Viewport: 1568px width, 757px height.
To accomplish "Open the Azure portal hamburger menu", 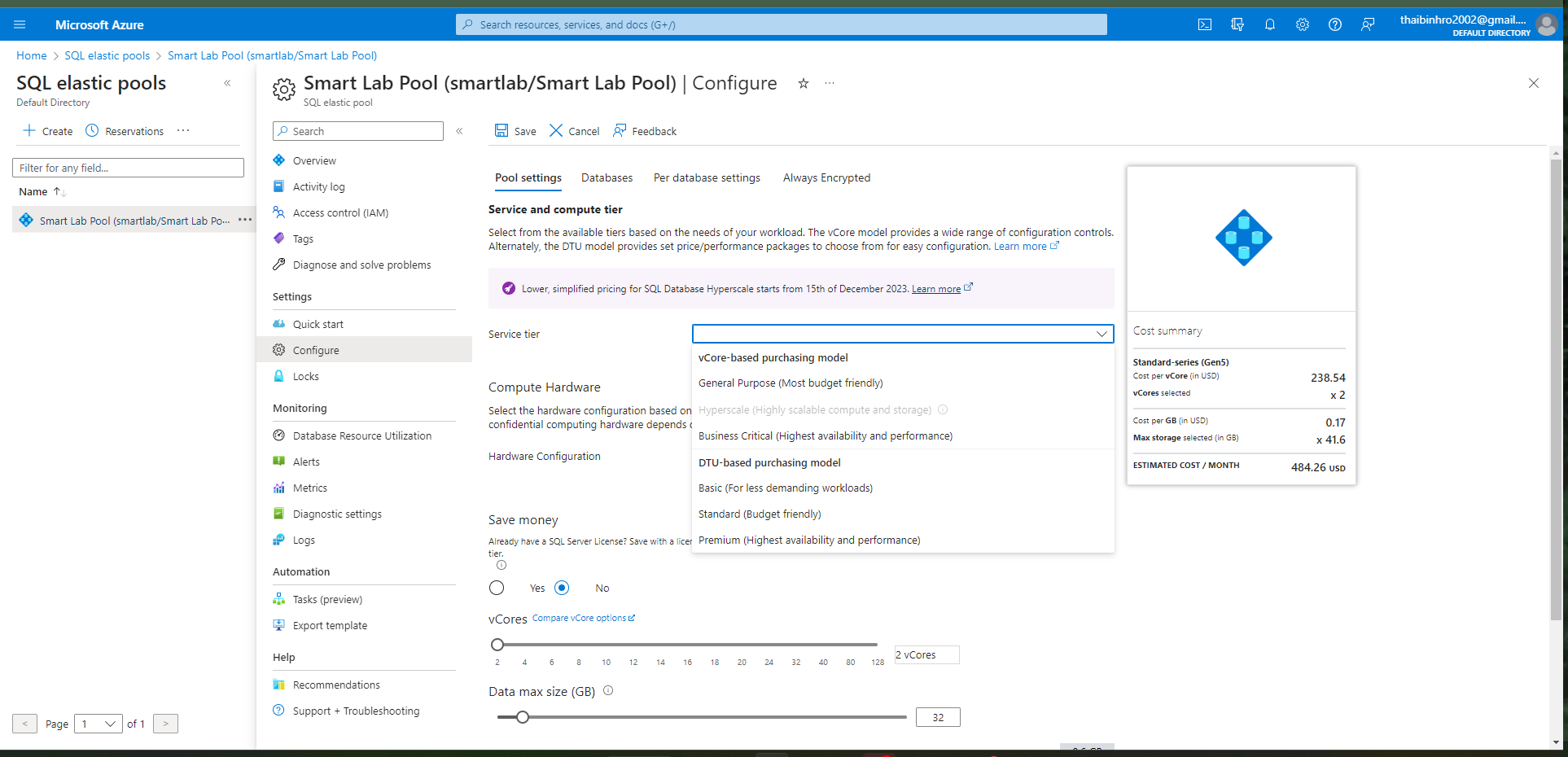I will click(x=20, y=24).
